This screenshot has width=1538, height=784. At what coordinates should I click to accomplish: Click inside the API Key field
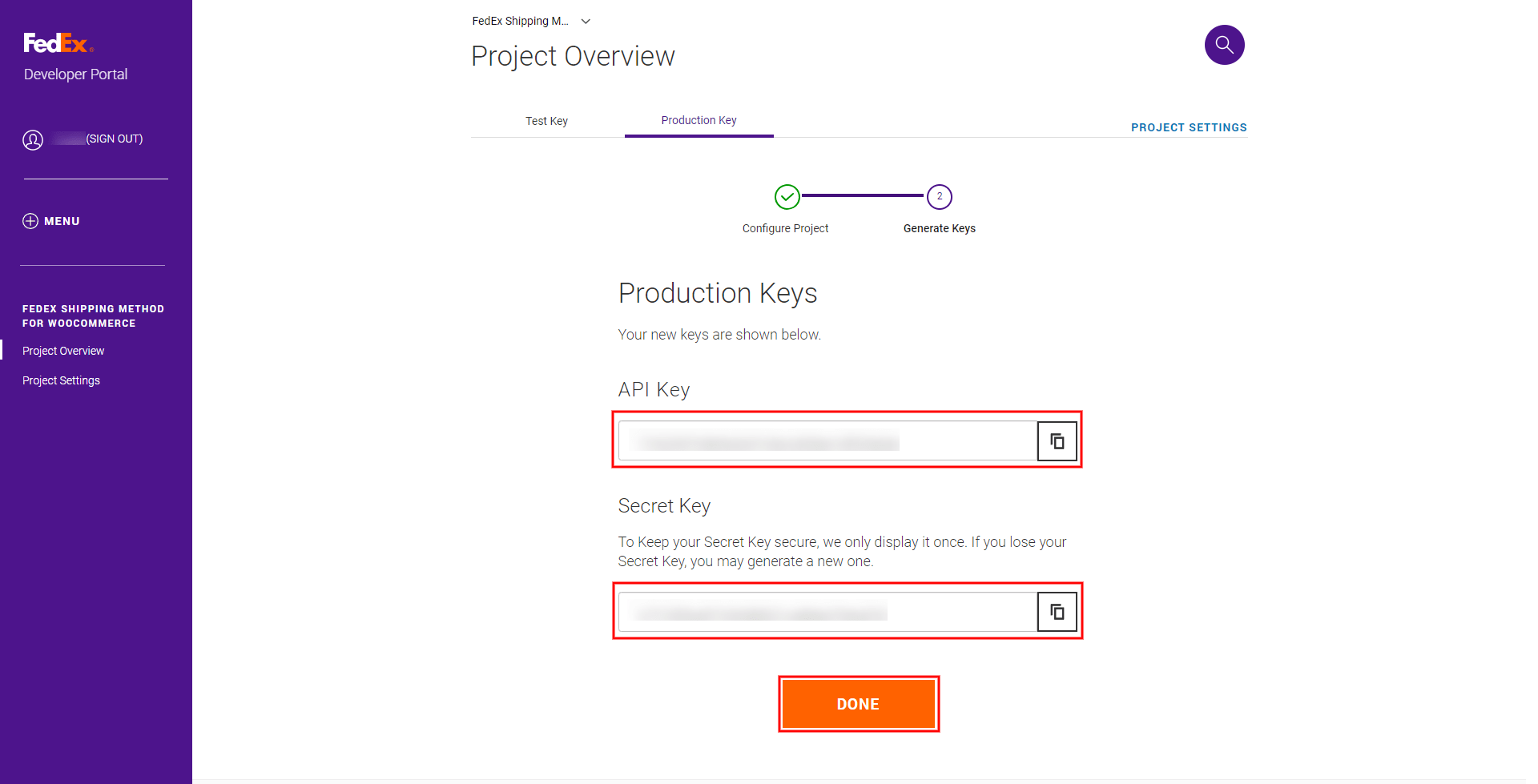[x=827, y=441]
